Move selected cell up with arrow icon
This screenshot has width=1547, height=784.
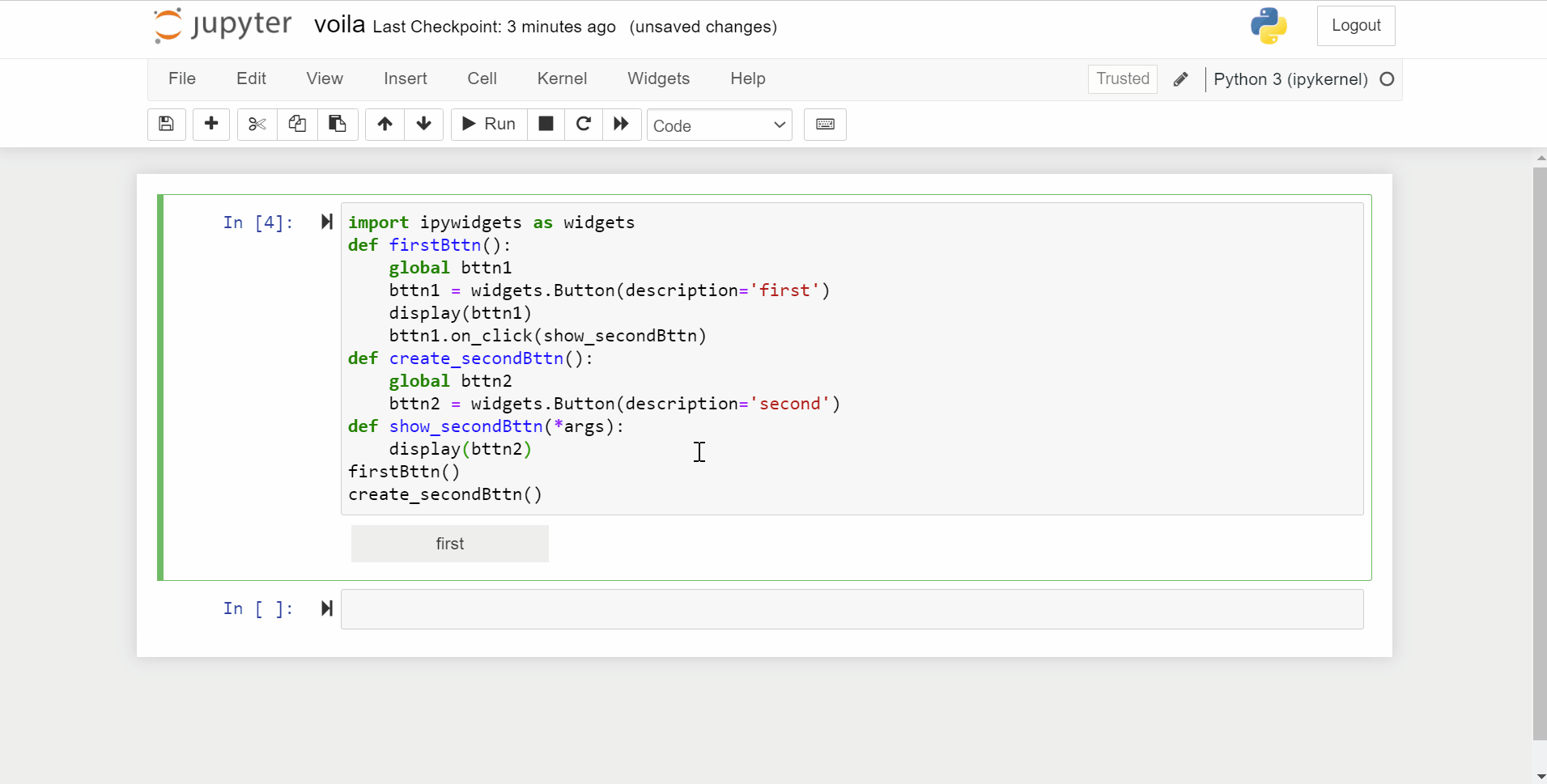pos(384,124)
